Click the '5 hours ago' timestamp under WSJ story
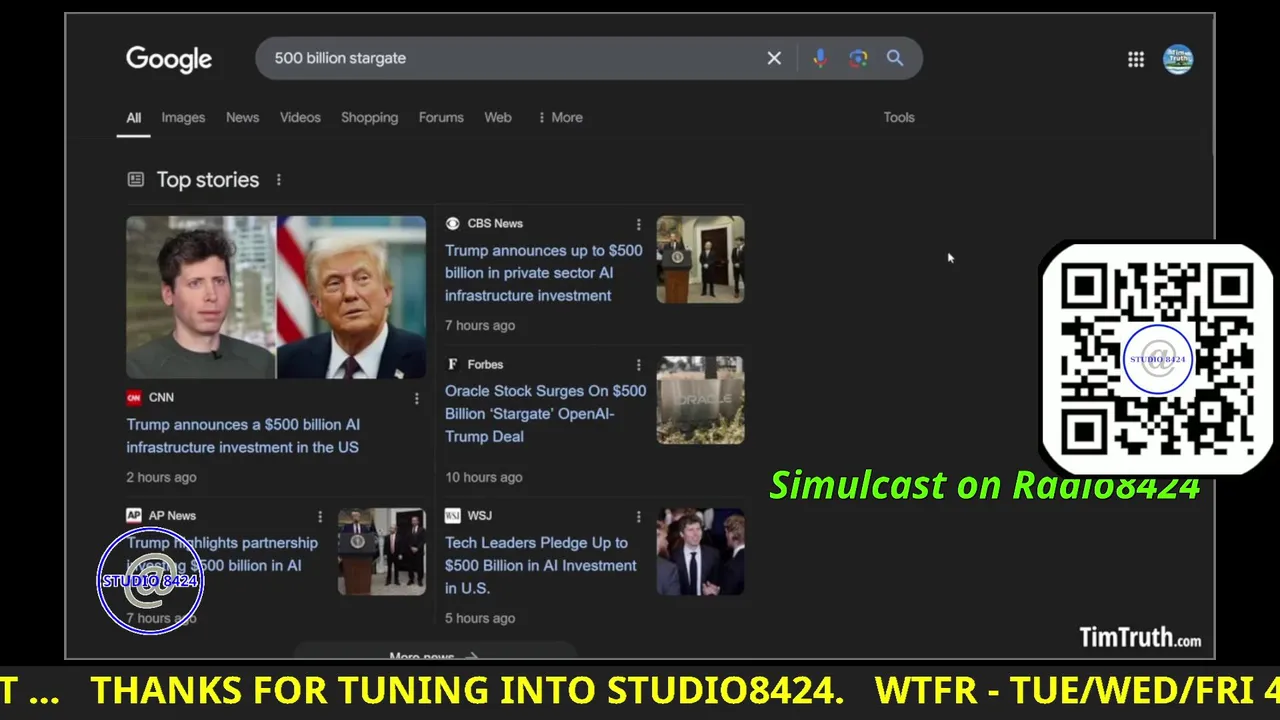The width and height of the screenshot is (1280, 720). point(480,618)
